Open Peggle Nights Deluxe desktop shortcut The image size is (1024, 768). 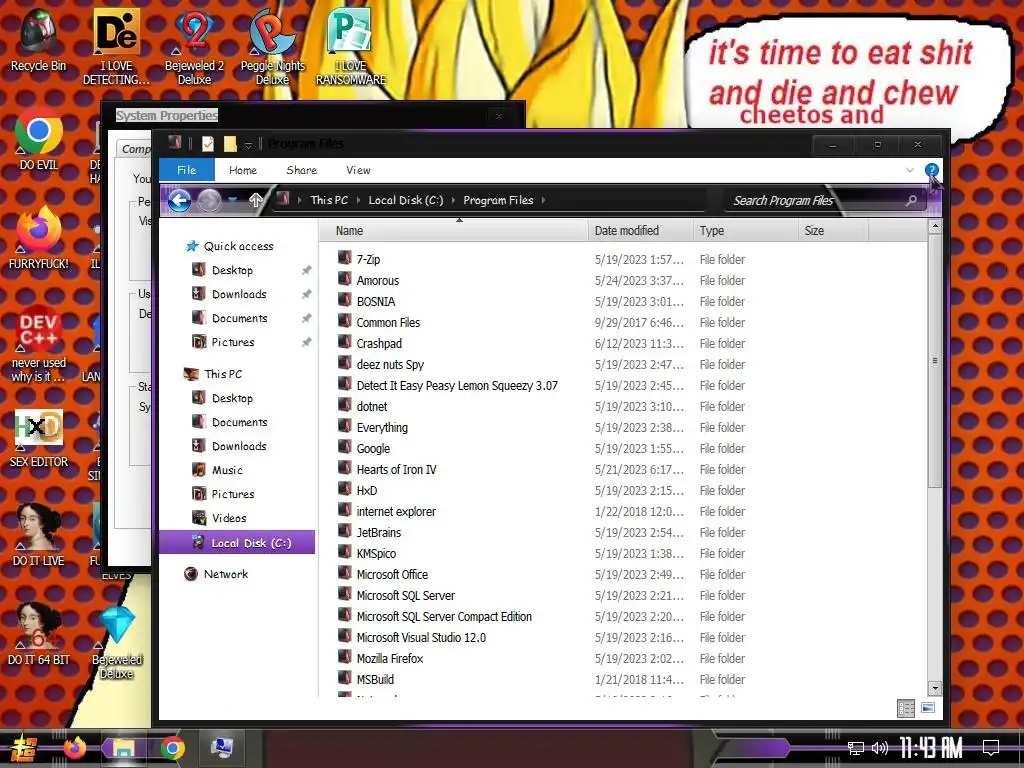[x=272, y=47]
